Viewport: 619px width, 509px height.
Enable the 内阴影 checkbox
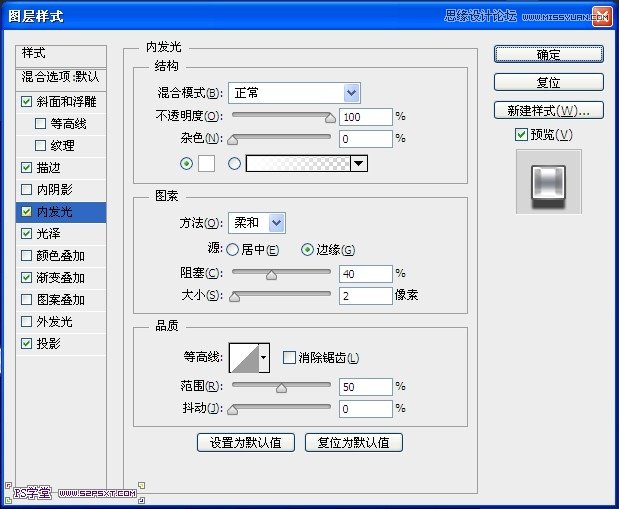pos(26,190)
